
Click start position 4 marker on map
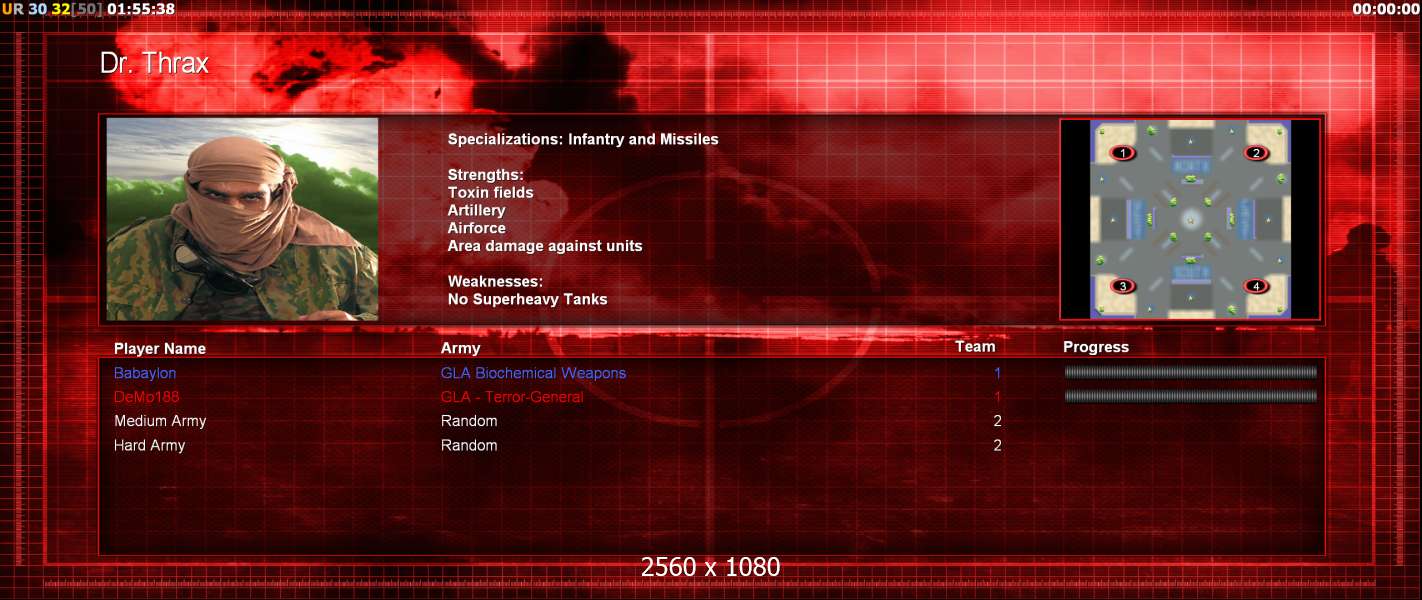(x=1256, y=286)
